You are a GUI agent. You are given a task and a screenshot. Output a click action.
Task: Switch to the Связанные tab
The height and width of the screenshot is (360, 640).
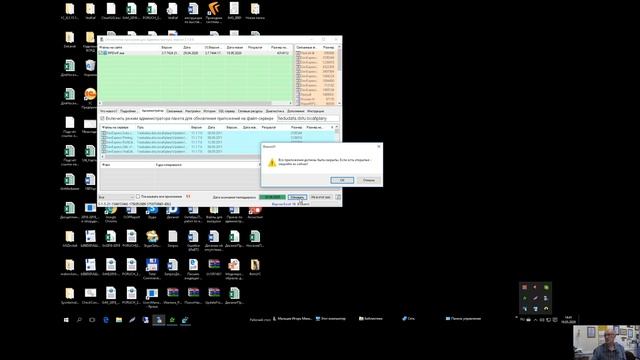174,111
